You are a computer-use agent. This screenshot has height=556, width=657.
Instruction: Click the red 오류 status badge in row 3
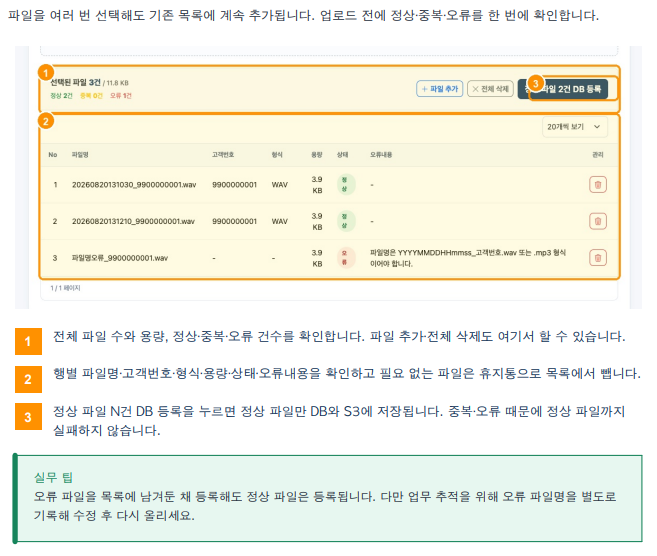pos(346,258)
